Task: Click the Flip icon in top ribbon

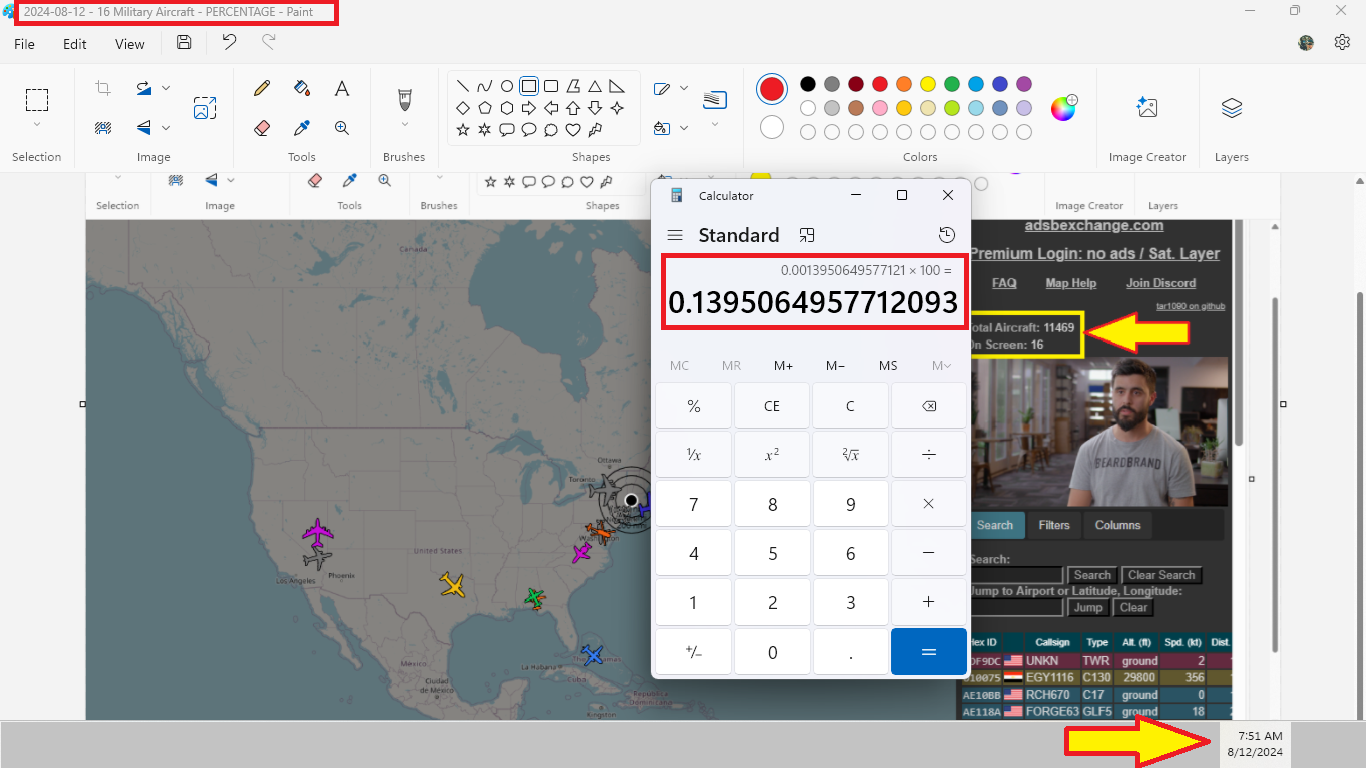Action: pyautogui.click(x=144, y=127)
